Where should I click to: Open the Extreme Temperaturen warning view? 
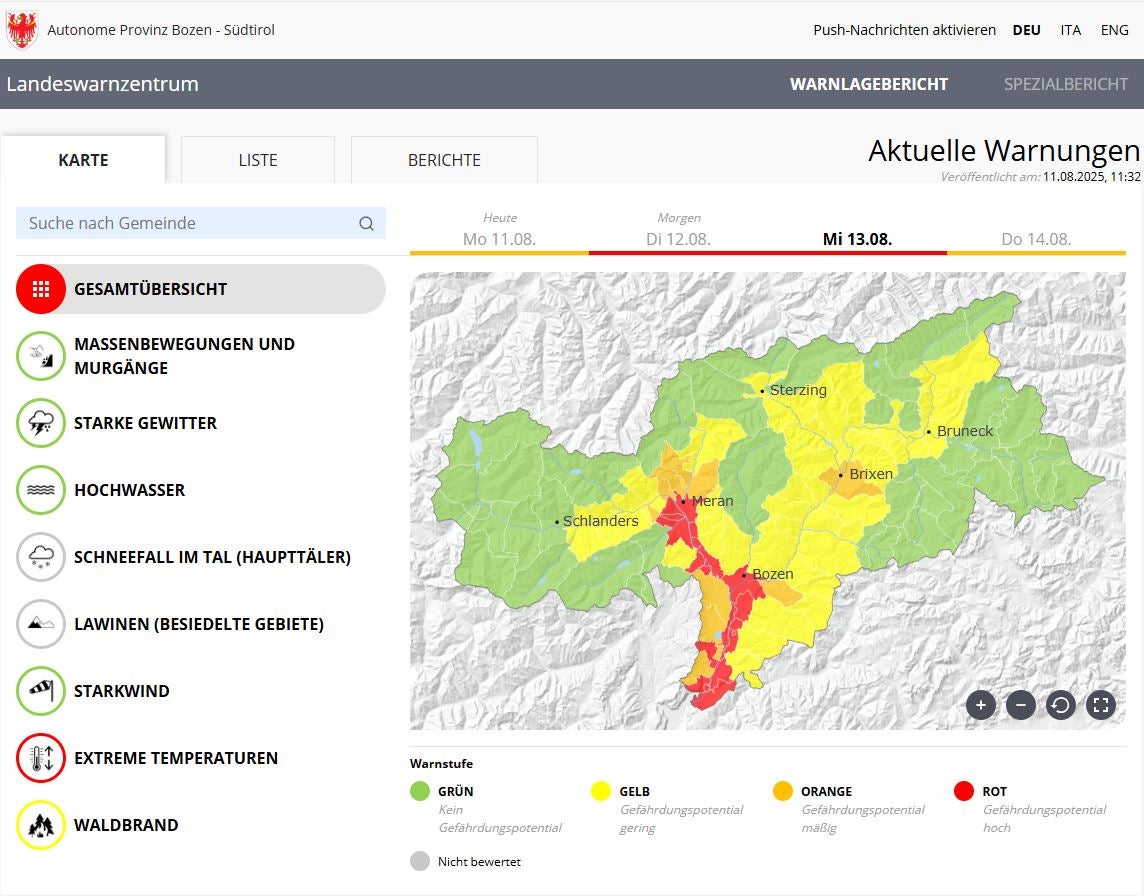pos(41,758)
